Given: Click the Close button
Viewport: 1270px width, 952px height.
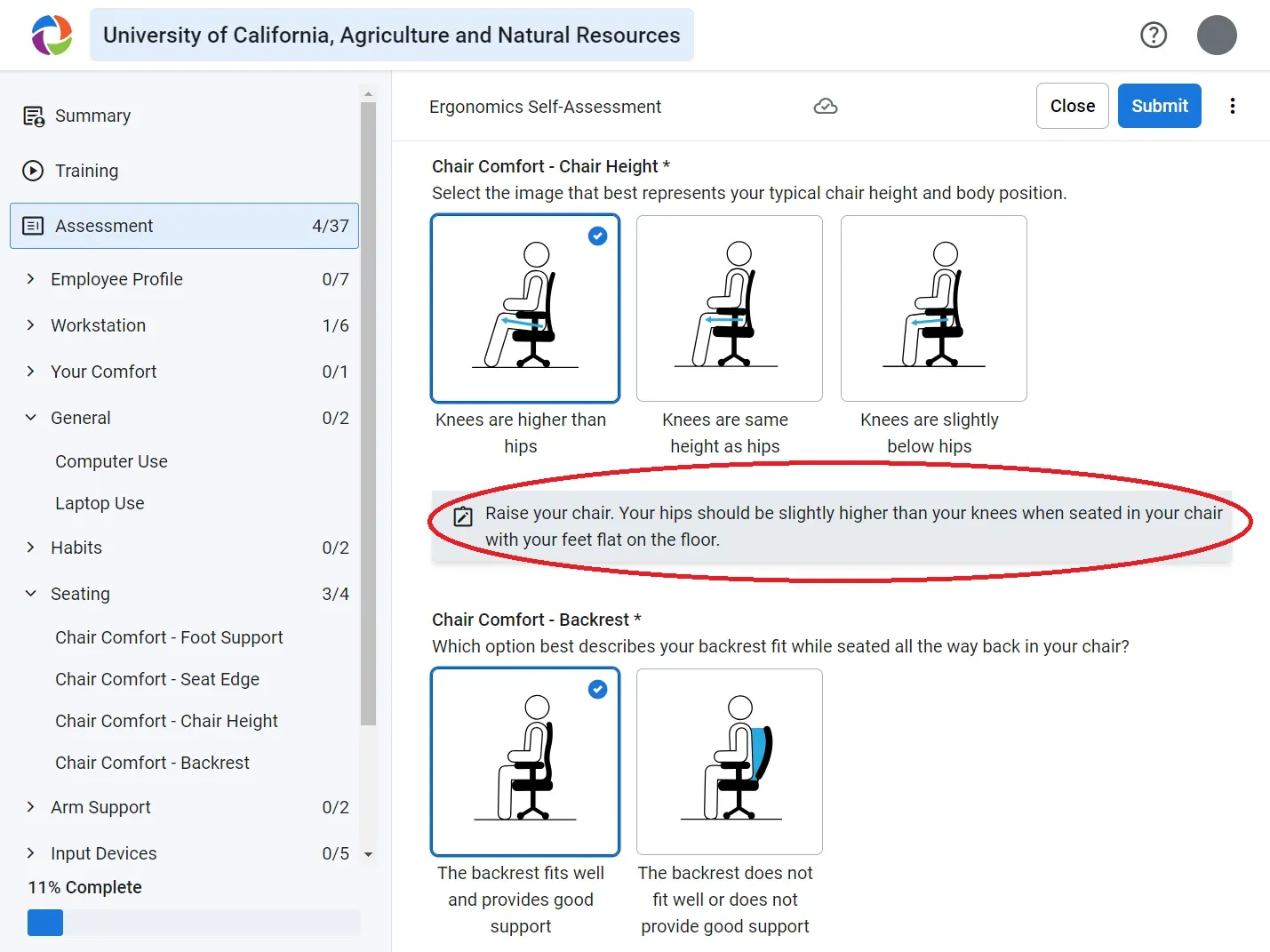Looking at the screenshot, I should coord(1072,106).
